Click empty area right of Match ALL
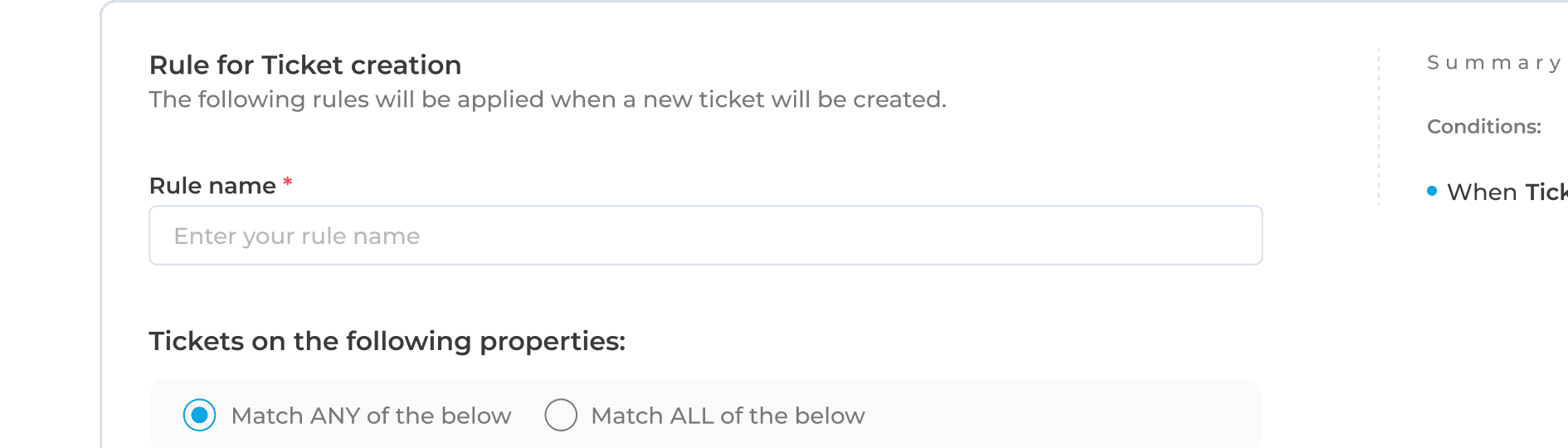 1062,415
